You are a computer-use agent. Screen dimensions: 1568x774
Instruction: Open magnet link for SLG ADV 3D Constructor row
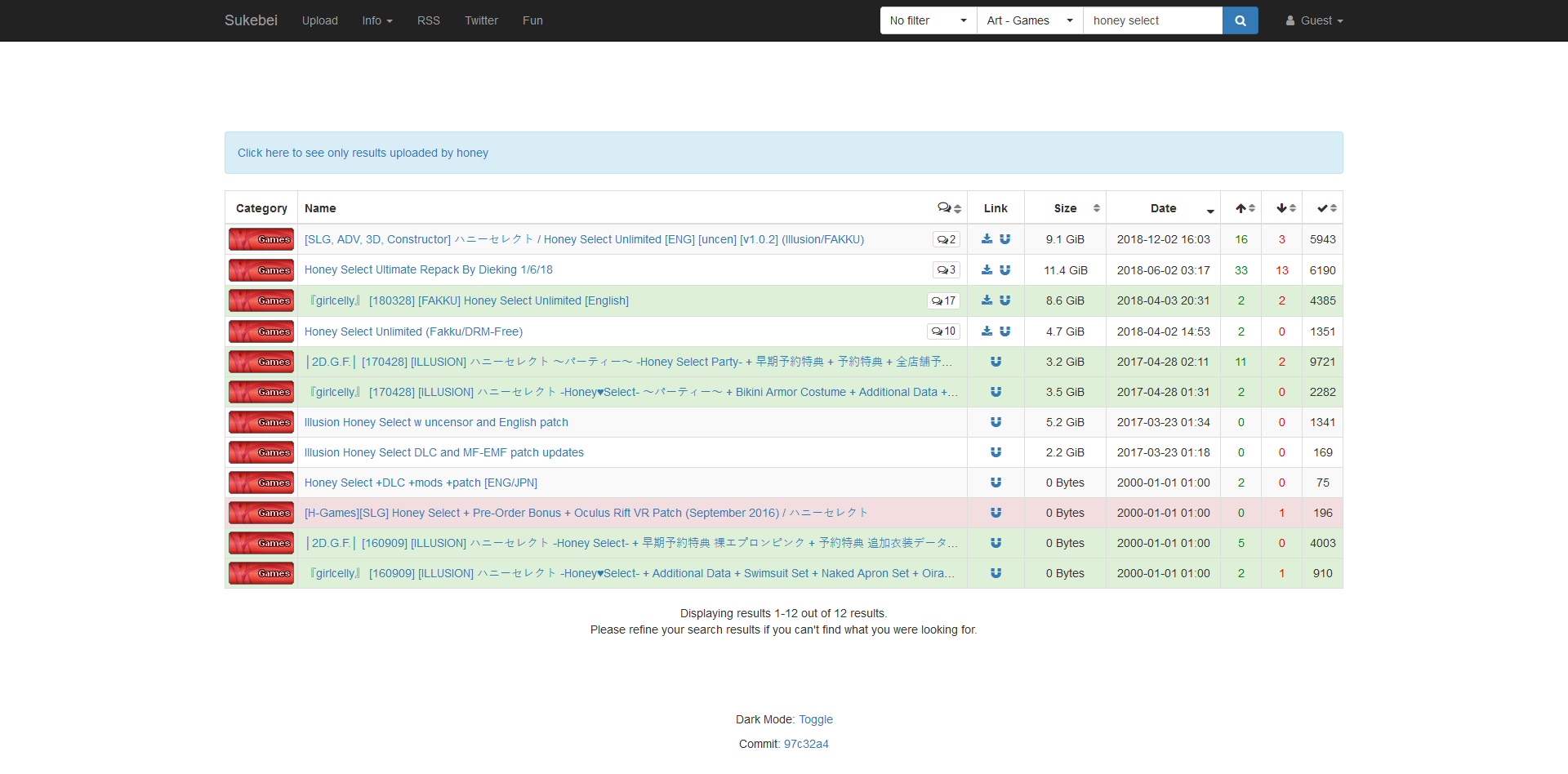[x=1004, y=239]
